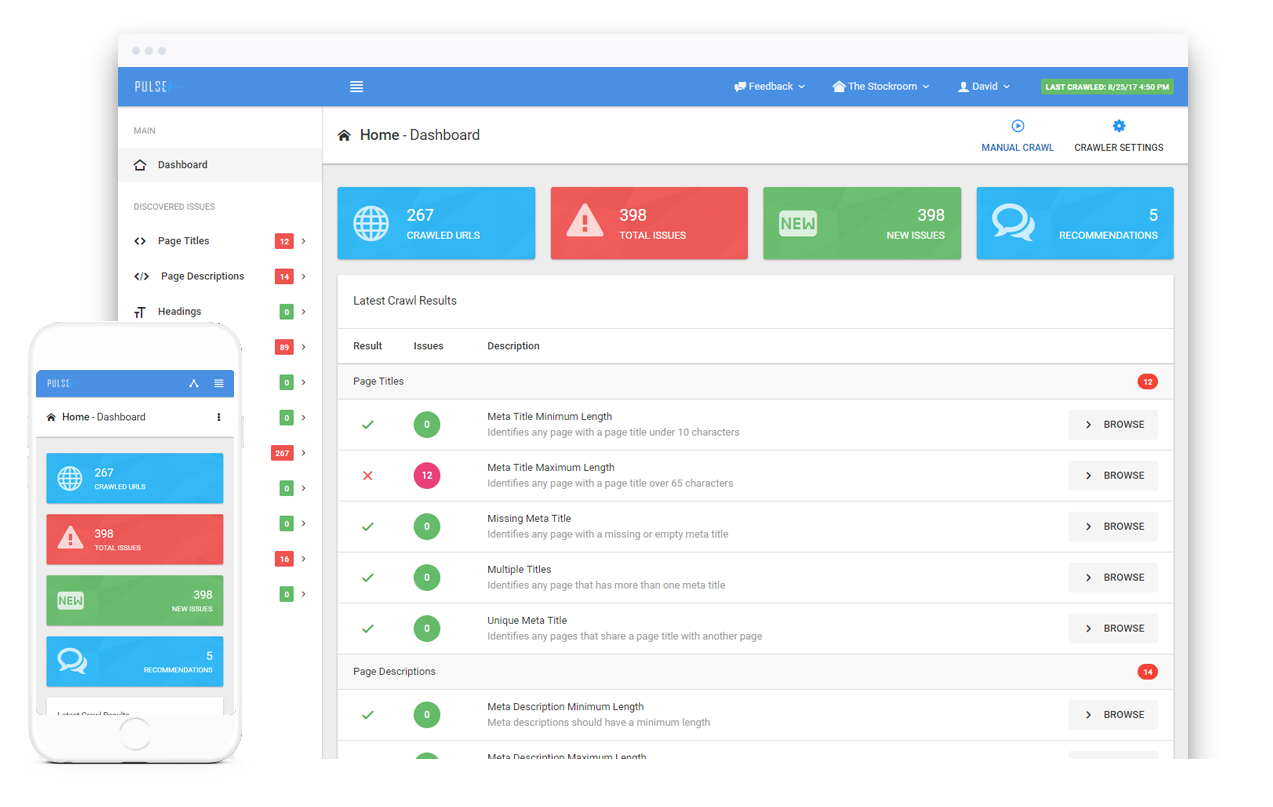Expand the Page Descriptions sidebar chevron
This screenshot has width=1273, height=807.
click(x=303, y=276)
